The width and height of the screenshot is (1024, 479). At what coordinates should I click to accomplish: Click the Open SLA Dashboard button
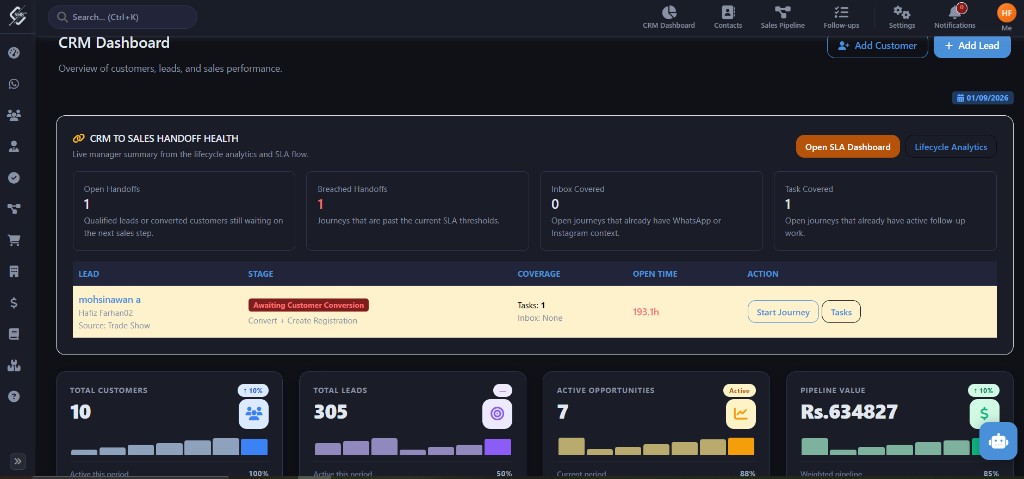(x=848, y=147)
